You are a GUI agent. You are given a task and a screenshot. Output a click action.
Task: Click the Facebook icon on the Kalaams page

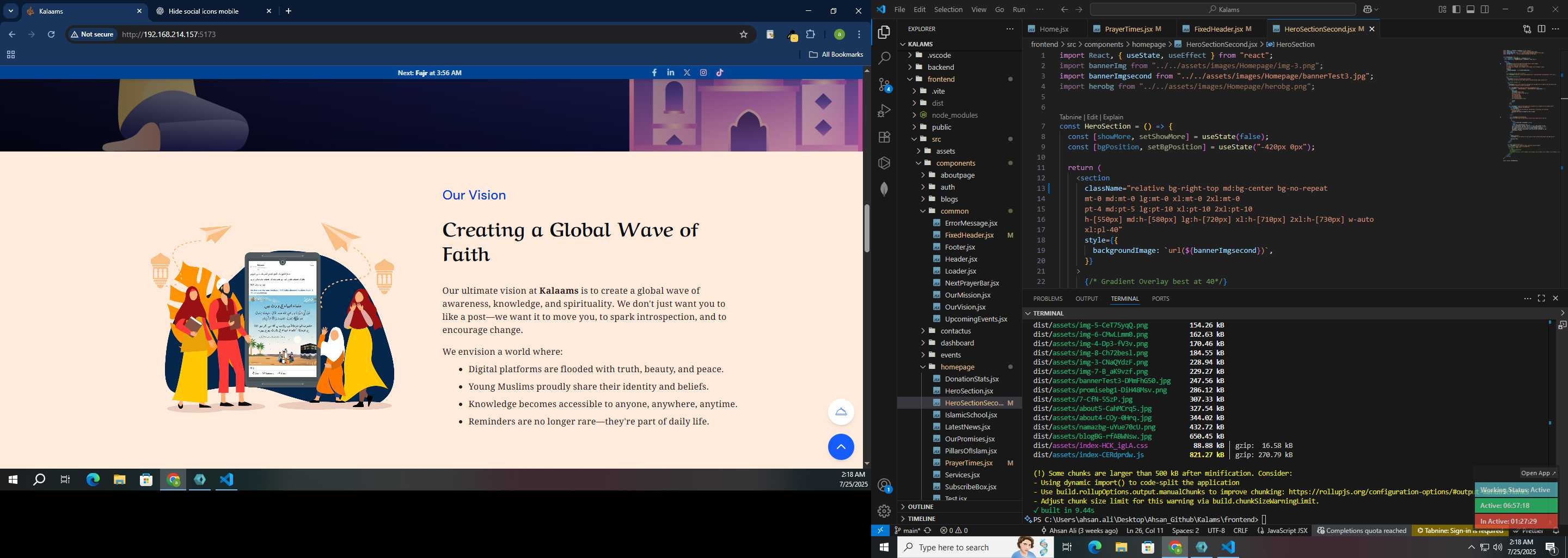[x=654, y=72]
